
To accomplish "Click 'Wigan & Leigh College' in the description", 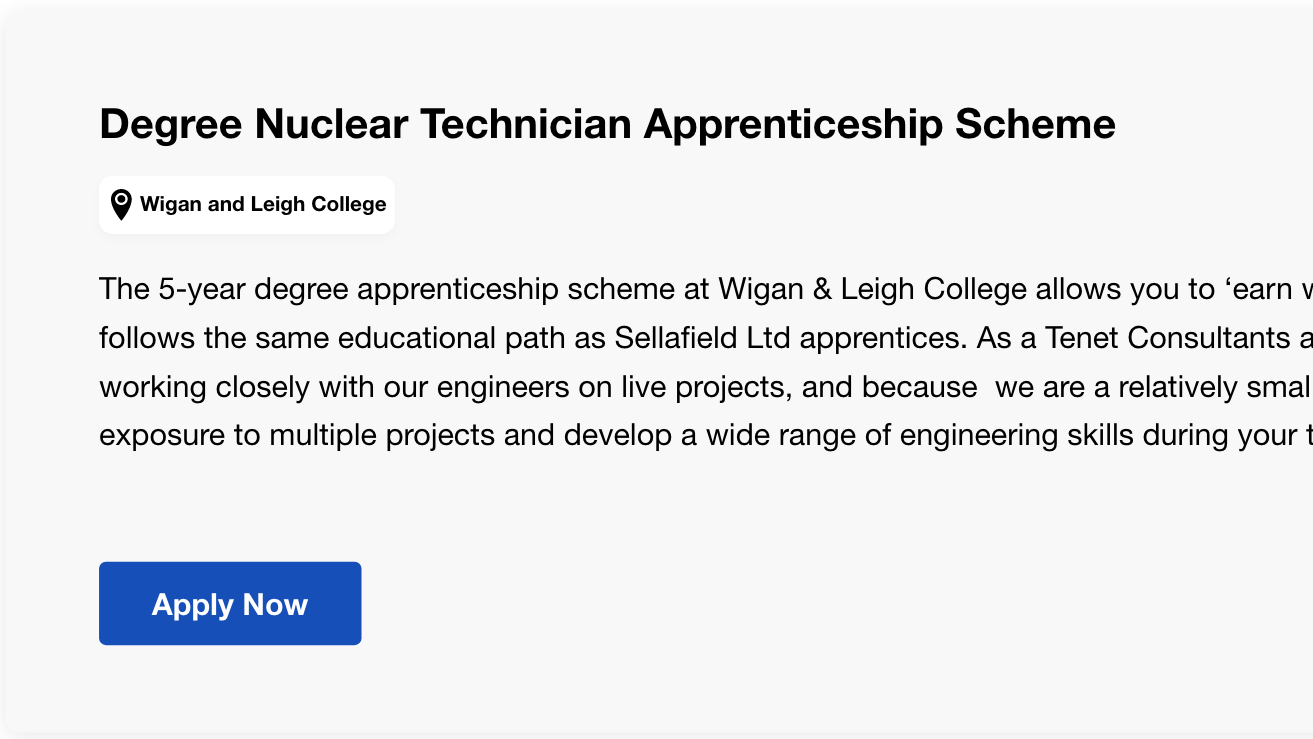I will [x=872, y=290].
